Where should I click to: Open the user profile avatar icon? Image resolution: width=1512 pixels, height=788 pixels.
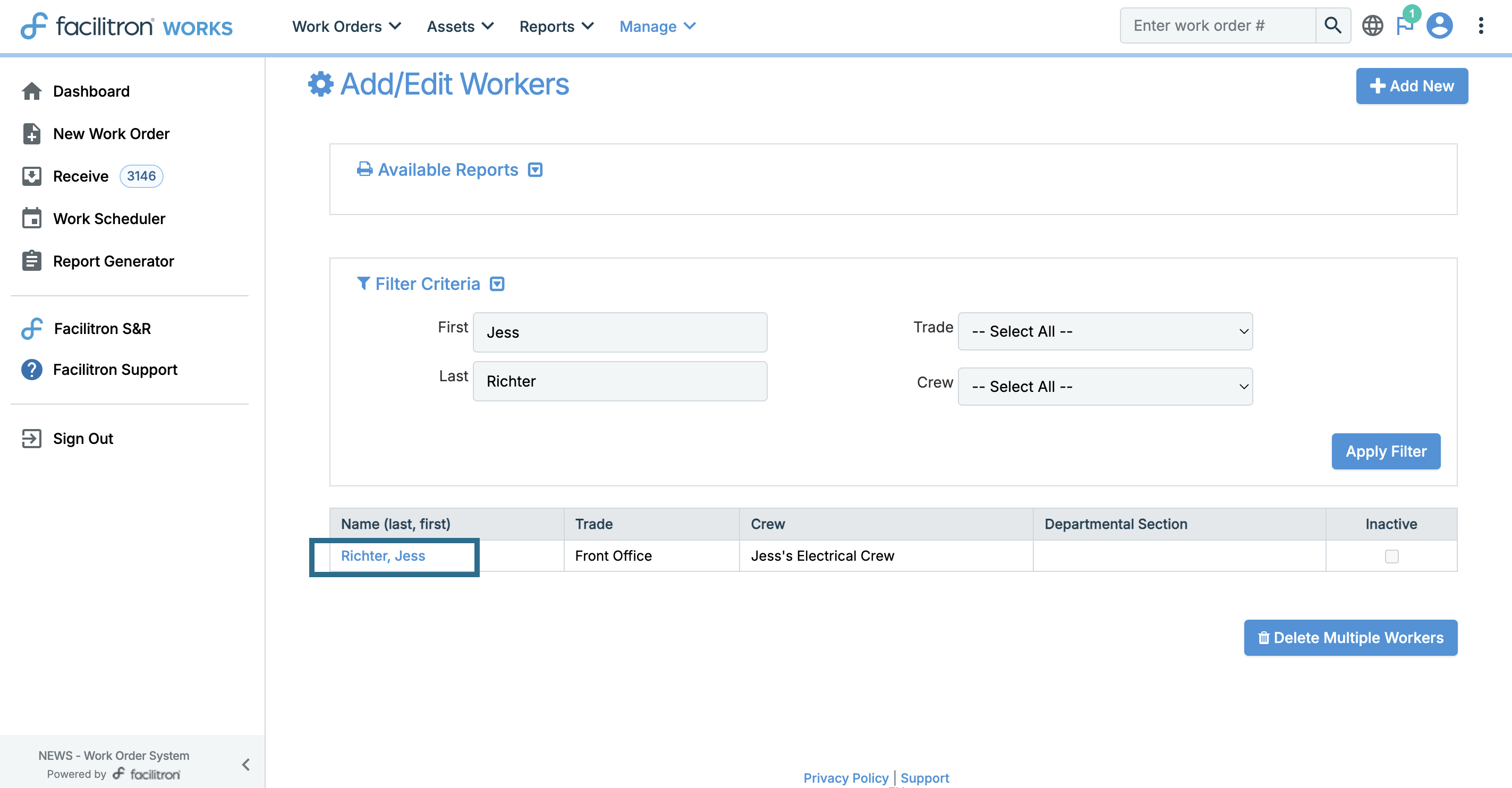[x=1439, y=26]
